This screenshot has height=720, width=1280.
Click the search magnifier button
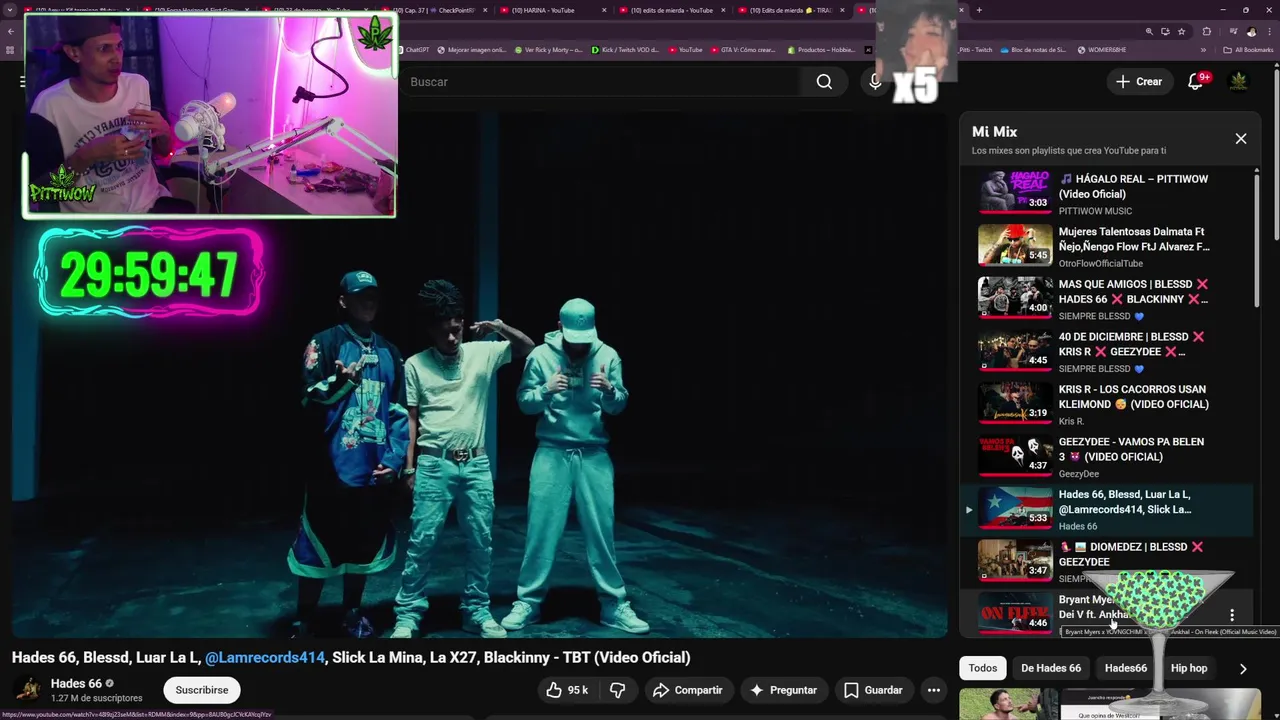pos(824,82)
